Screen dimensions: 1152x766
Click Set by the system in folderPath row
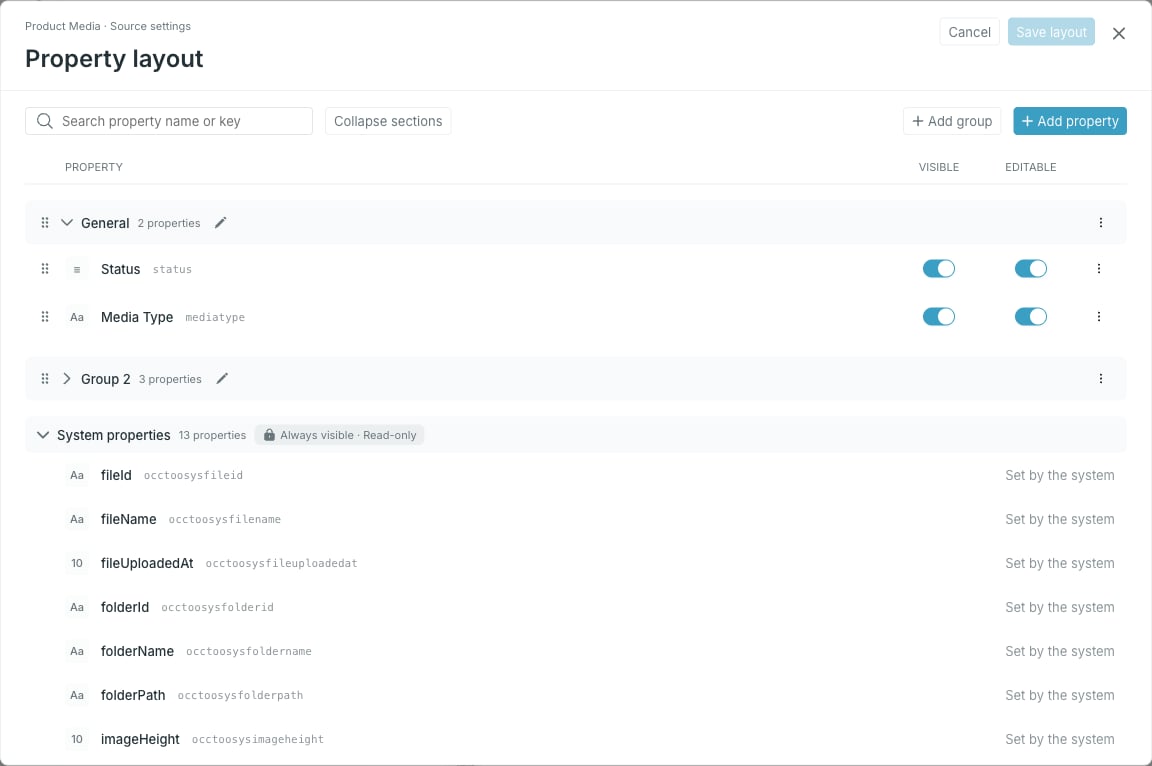click(x=1059, y=695)
